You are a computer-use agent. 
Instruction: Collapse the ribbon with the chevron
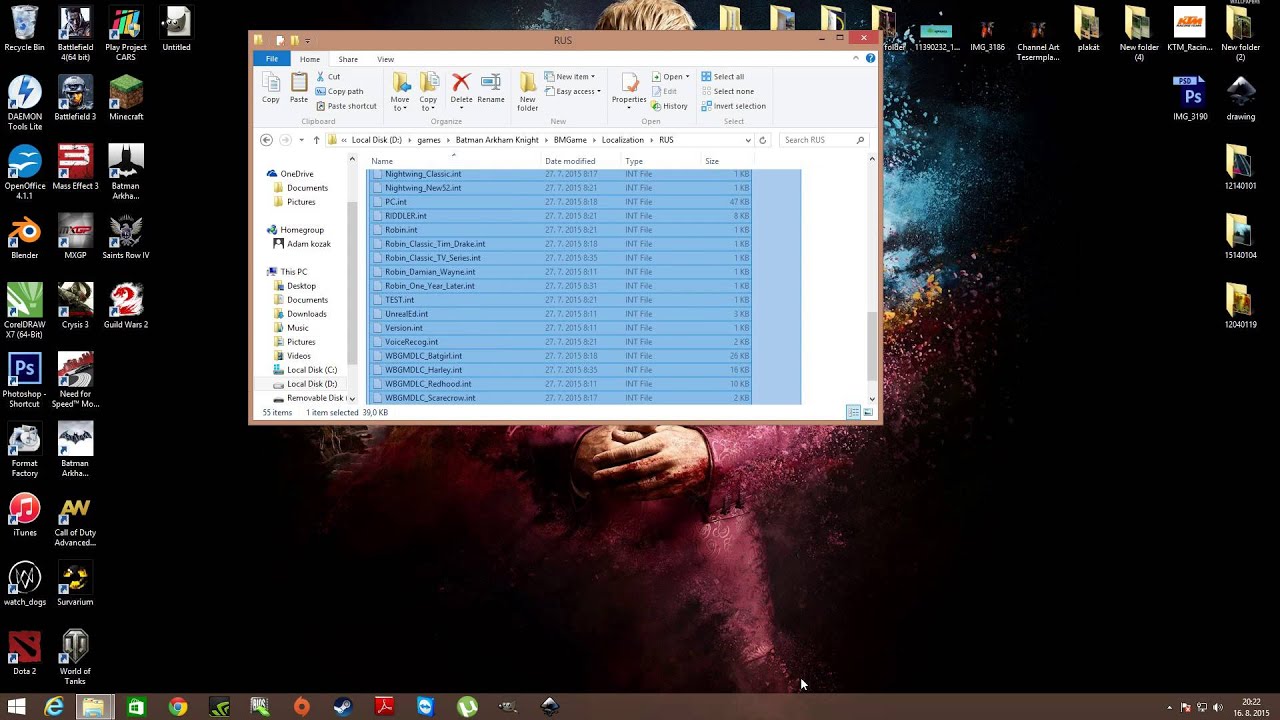coord(856,59)
